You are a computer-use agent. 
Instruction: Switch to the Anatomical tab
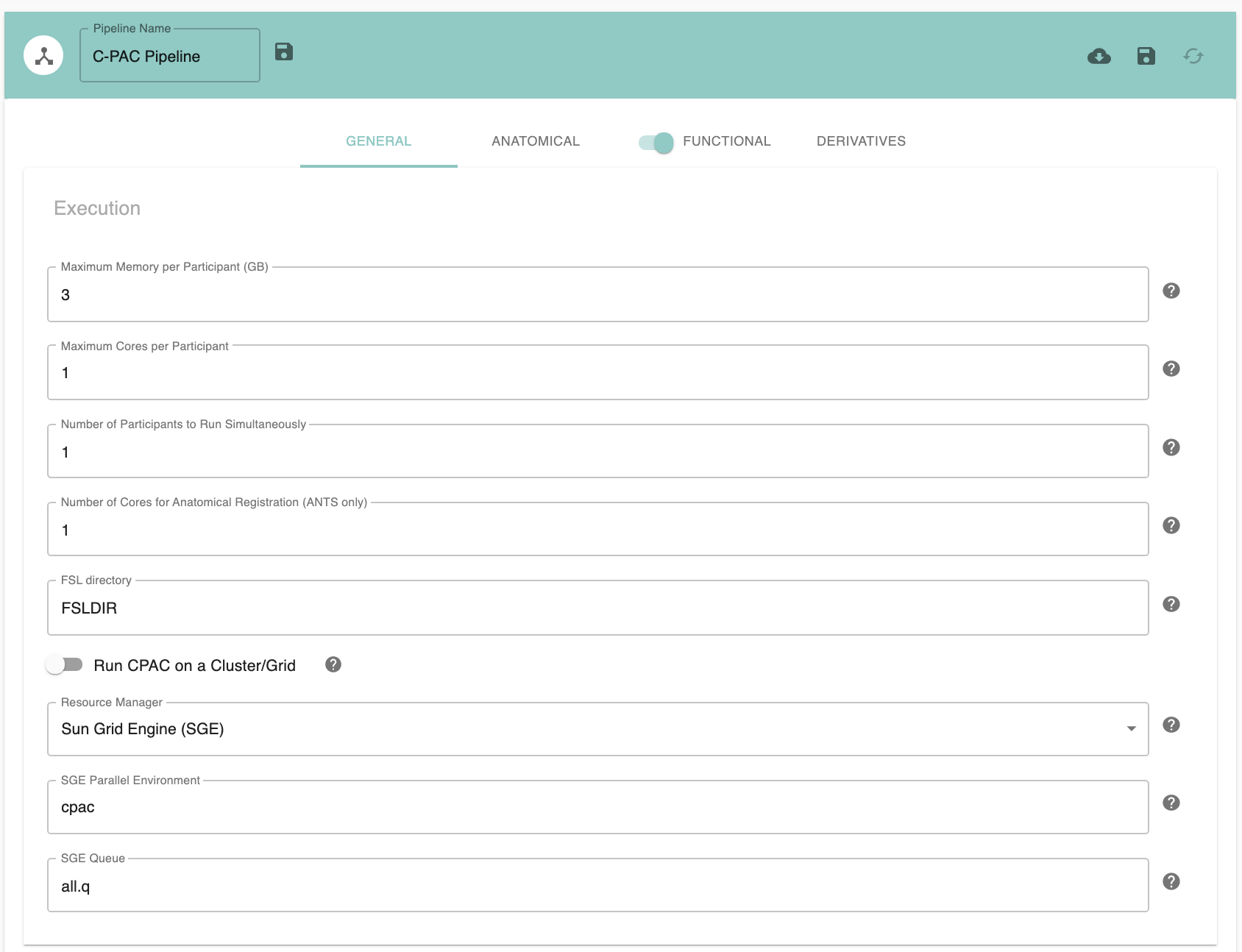[536, 141]
